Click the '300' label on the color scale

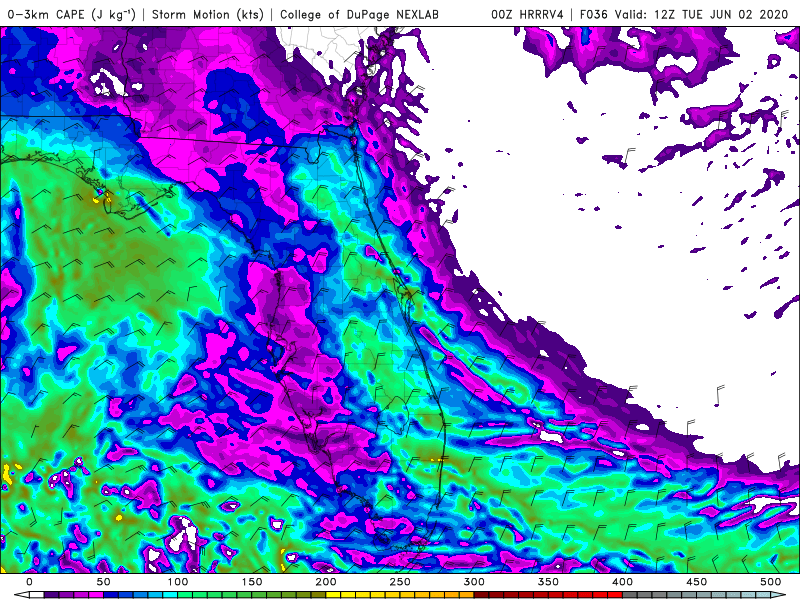coord(474,582)
